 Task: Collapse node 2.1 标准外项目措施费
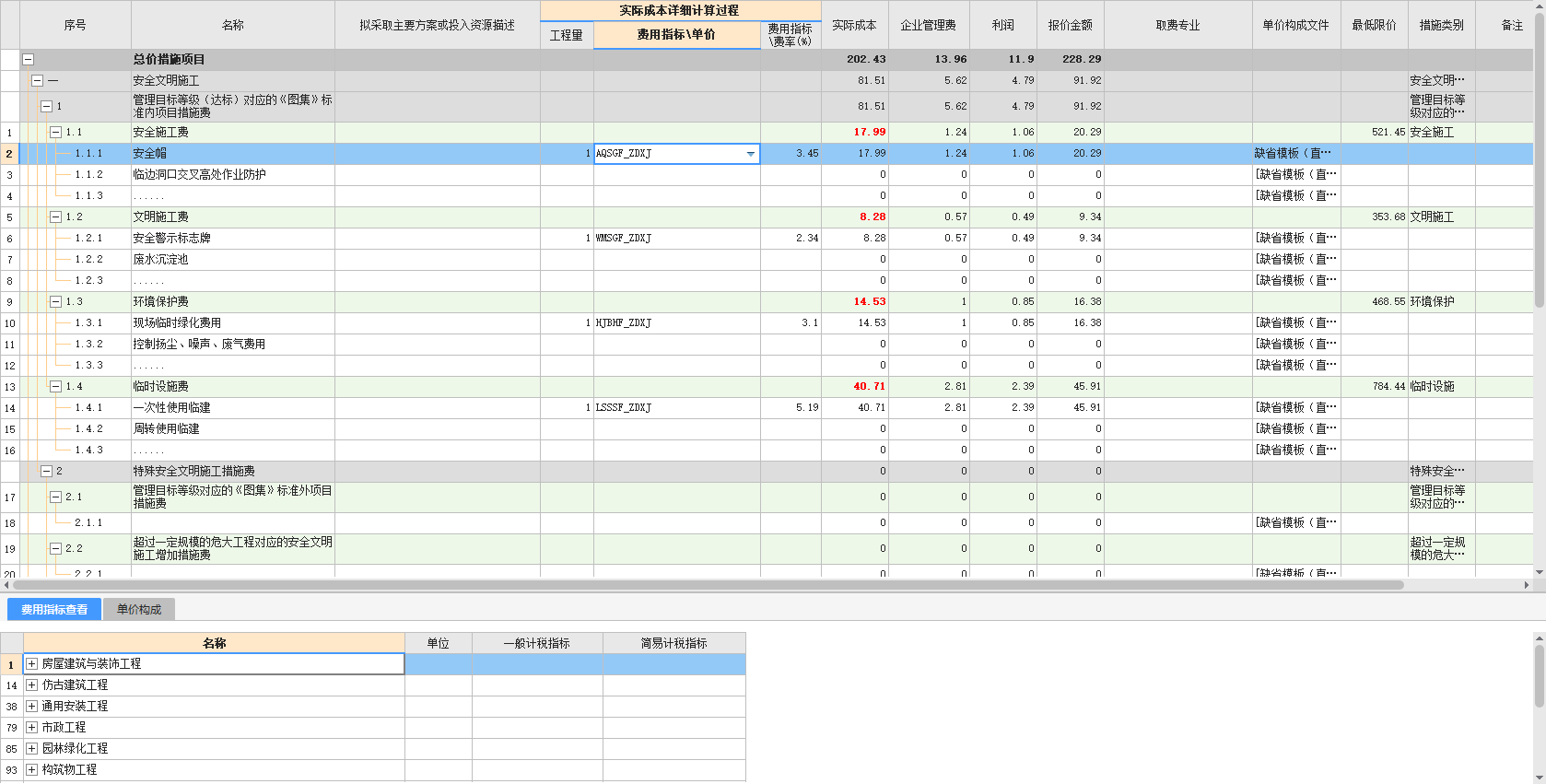click(55, 497)
